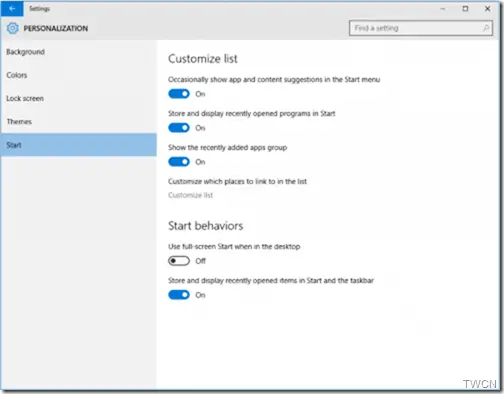Image resolution: width=504 pixels, height=394 pixels.
Task: Toggle app and content suggestions switch
Action: click(x=179, y=94)
